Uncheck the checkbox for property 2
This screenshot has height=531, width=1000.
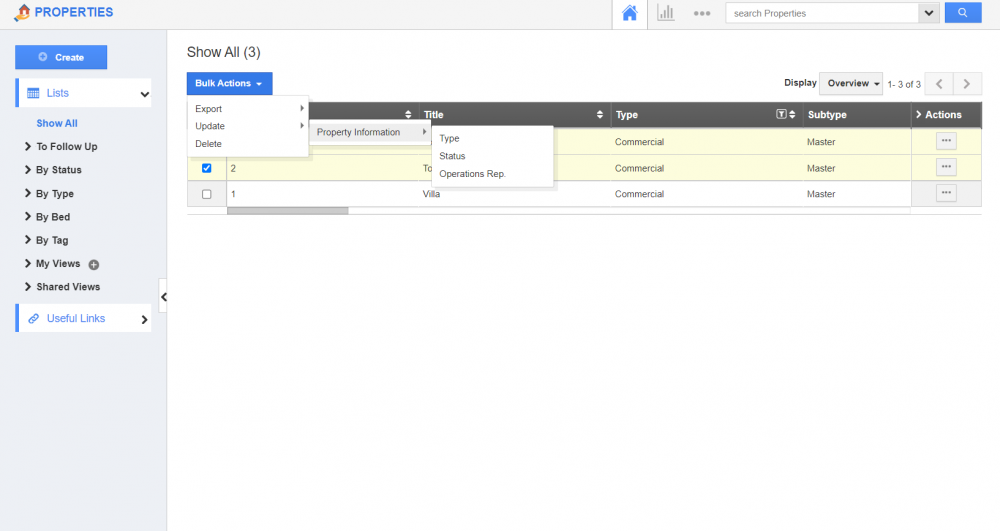coord(207,168)
